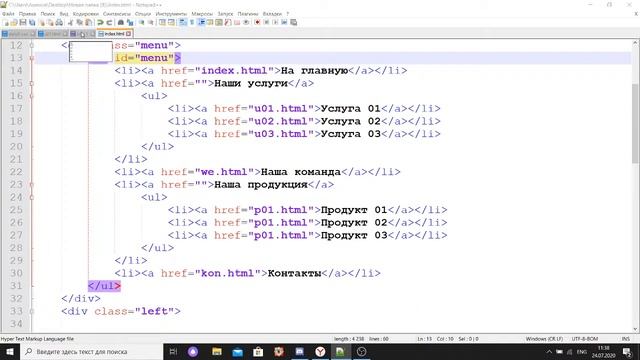Viewport: 640px width, 360px height.
Task: Collapse the fold marker at line 12
Action: coord(32,45)
